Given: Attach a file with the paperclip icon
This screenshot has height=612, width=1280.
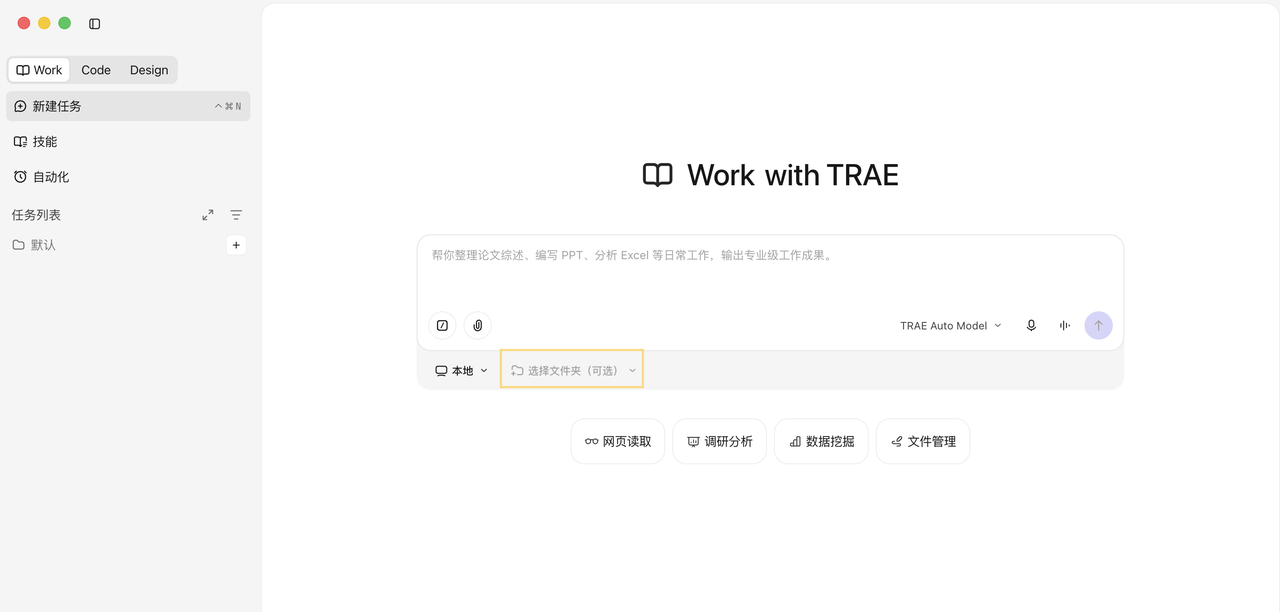Looking at the screenshot, I should tap(478, 325).
